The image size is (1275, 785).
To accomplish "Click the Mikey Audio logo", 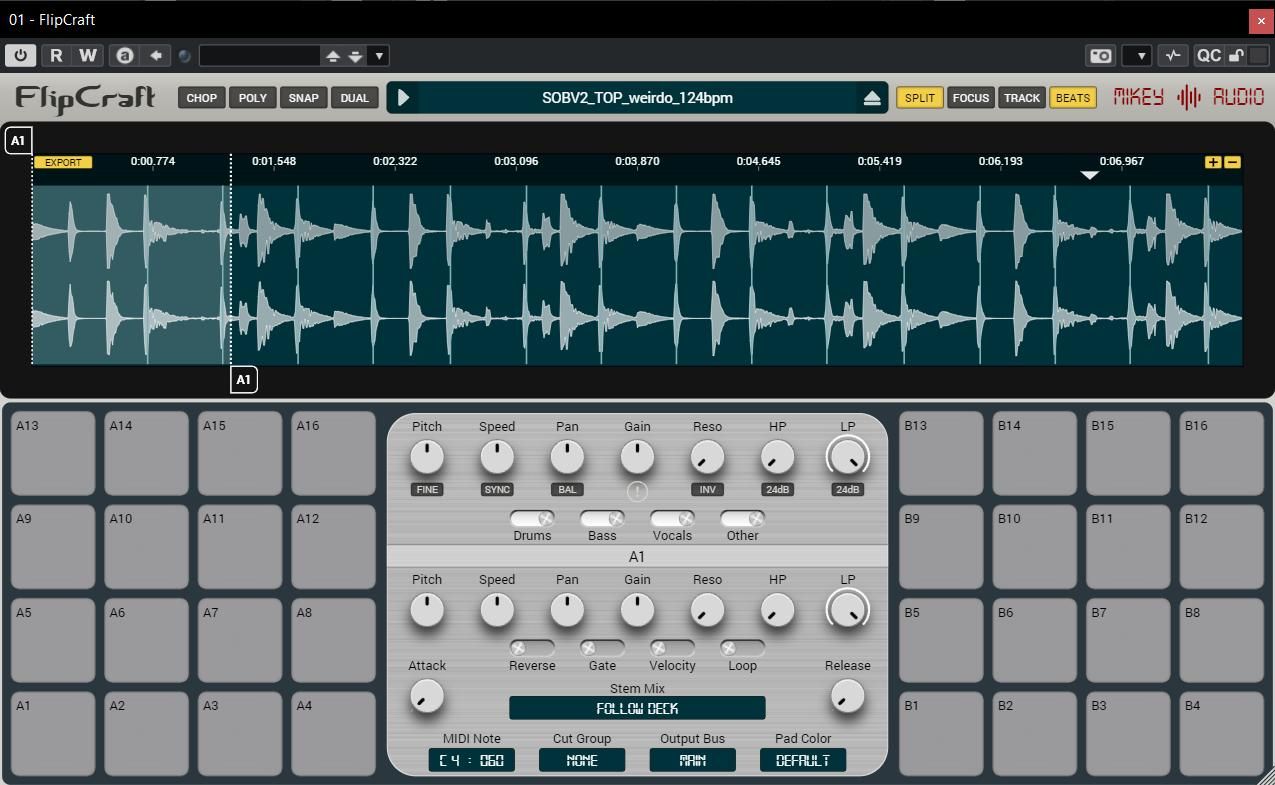I will tap(1189, 97).
